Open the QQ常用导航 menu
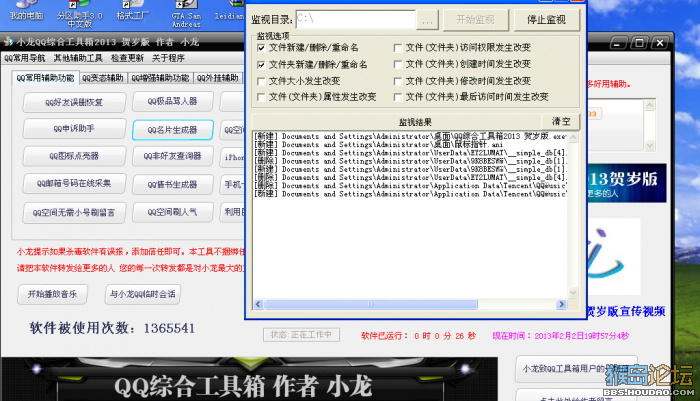 point(25,58)
